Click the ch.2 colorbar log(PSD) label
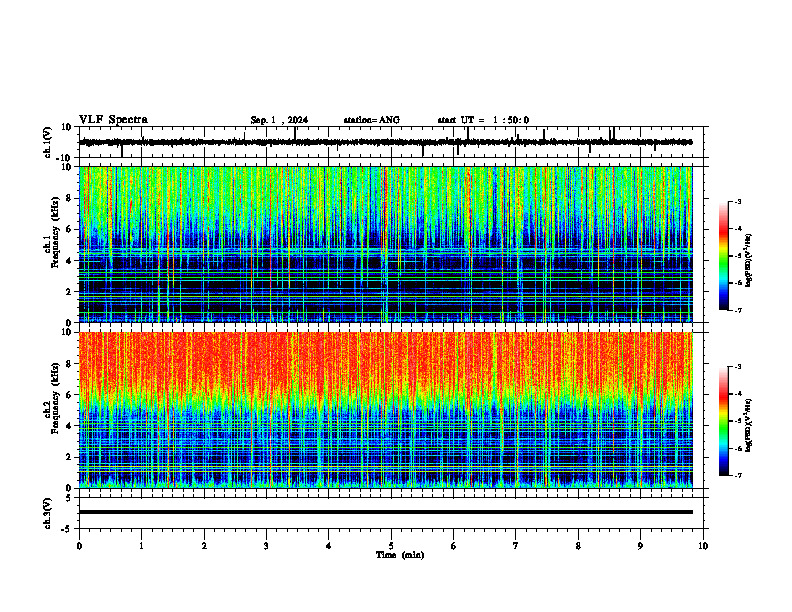Screen dimensions: 792x612 click(748, 425)
